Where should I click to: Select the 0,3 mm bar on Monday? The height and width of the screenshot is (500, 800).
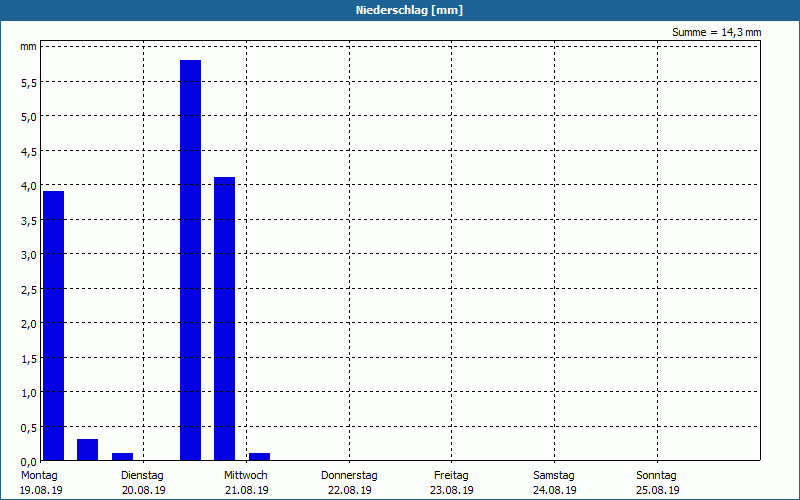point(87,449)
